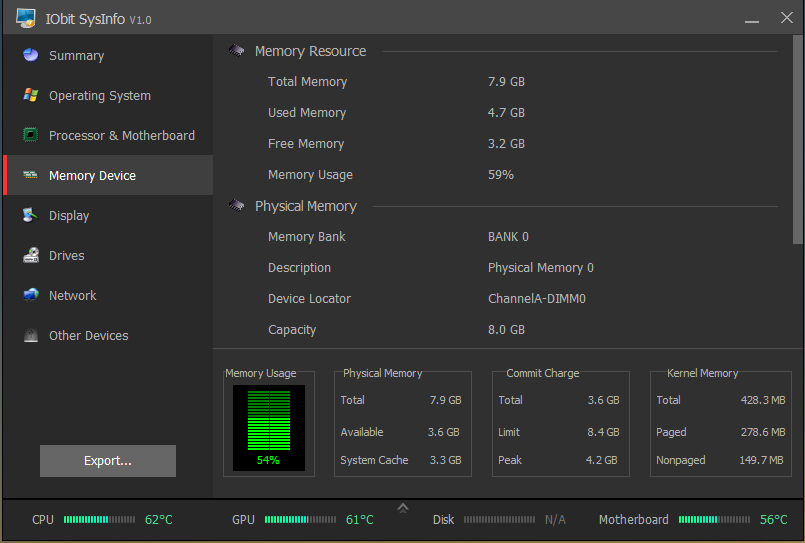Click the Commit Charge Peak 4.2 GB value
The width and height of the screenshot is (805, 543).
point(602,460)
